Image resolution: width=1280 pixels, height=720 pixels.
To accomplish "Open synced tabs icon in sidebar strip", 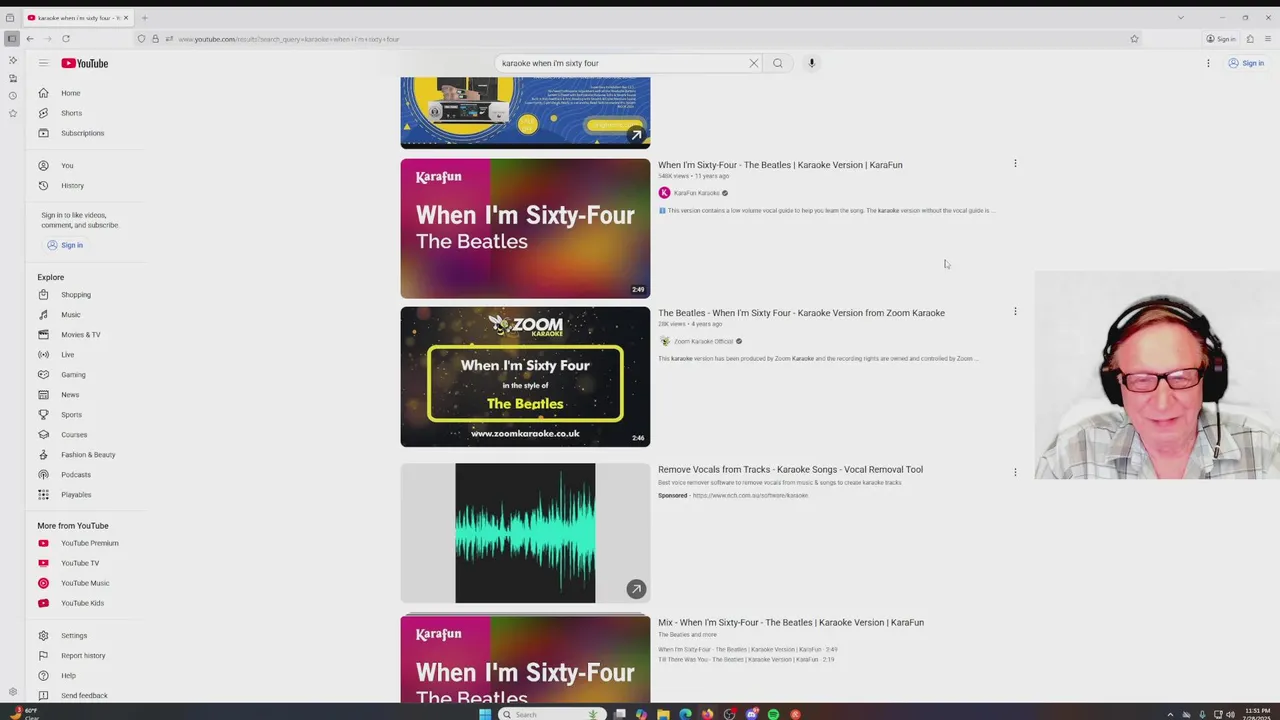I will (x=12, y=78).
